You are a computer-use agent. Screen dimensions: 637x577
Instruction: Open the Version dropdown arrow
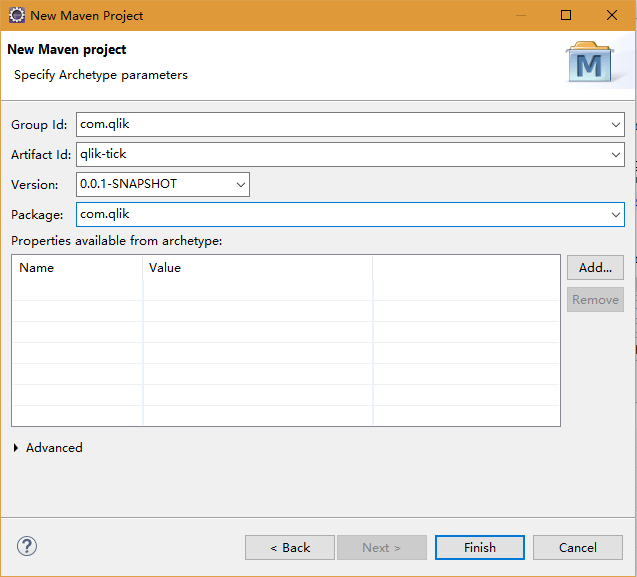pos(240,185)
